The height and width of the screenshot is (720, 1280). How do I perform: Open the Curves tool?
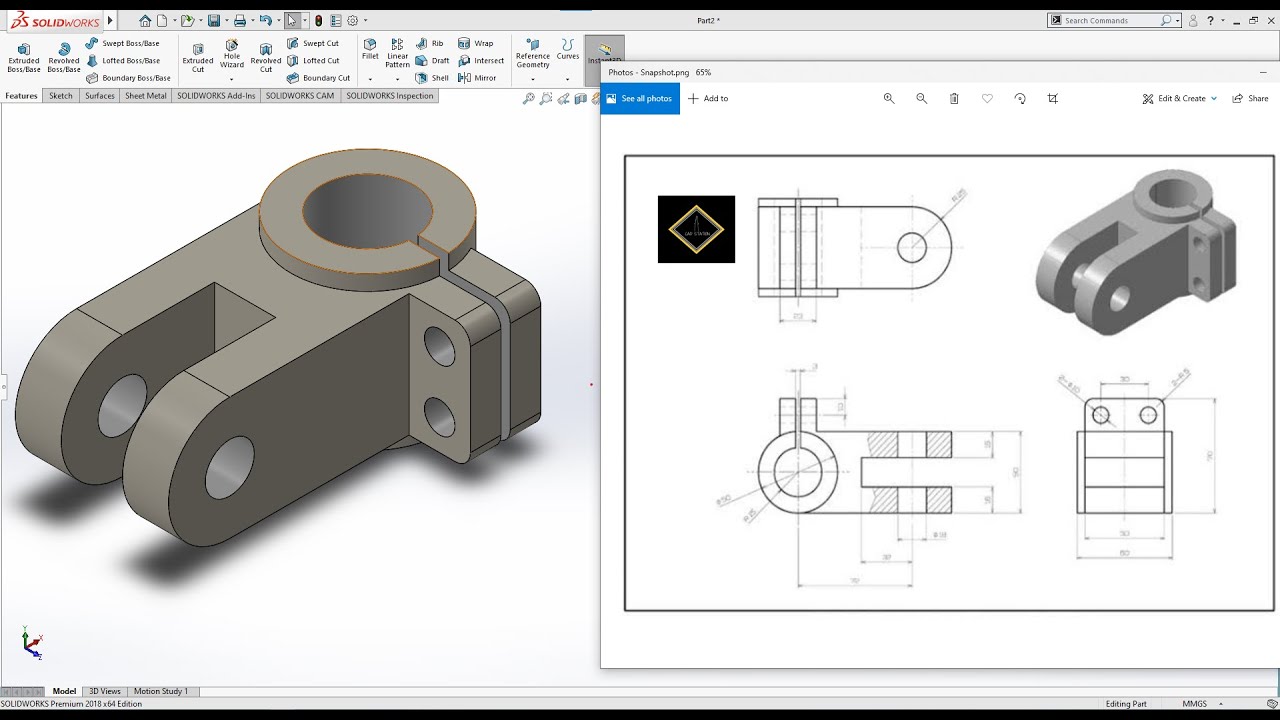point(568,50)
